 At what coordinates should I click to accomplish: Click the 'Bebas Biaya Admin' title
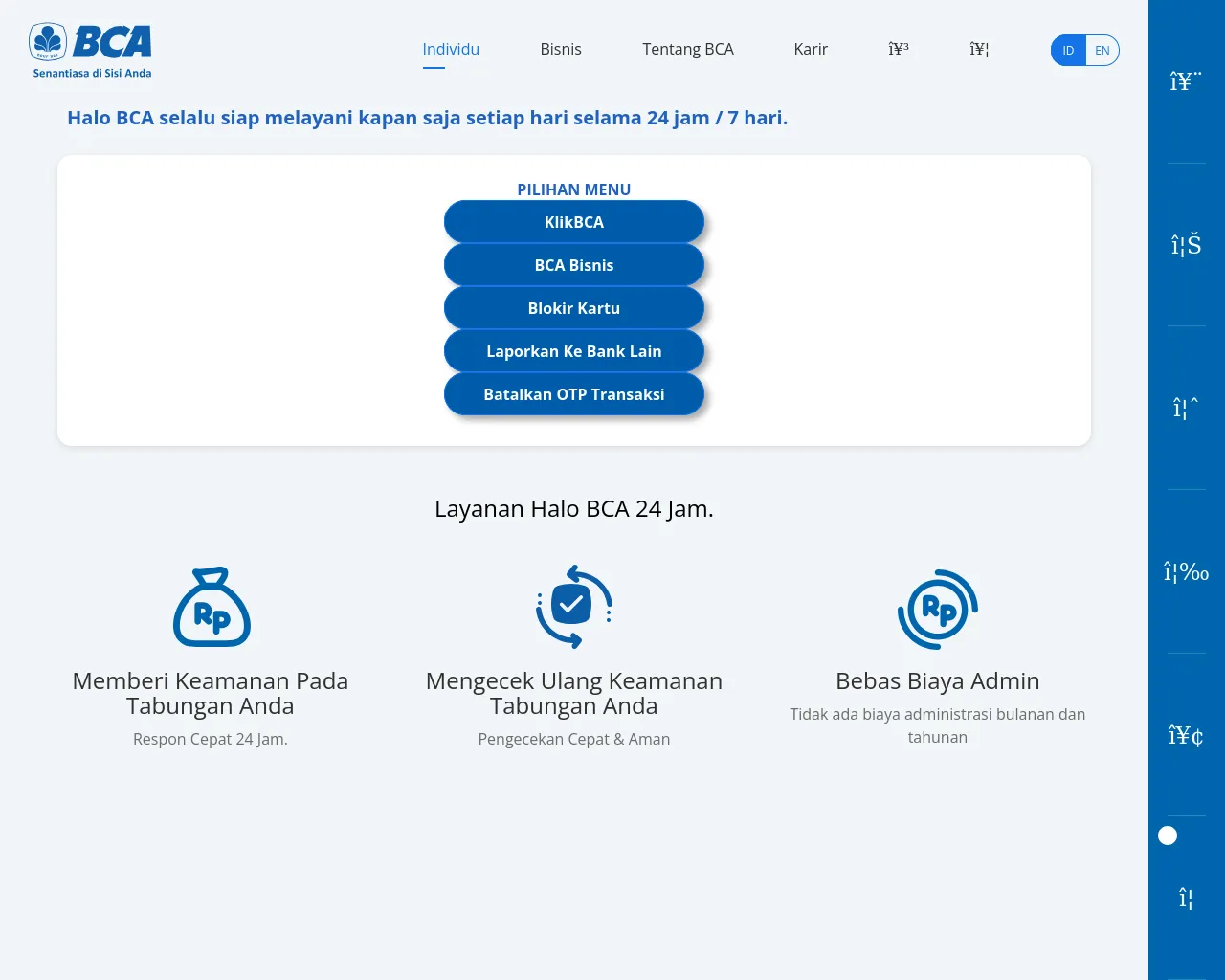938,681
